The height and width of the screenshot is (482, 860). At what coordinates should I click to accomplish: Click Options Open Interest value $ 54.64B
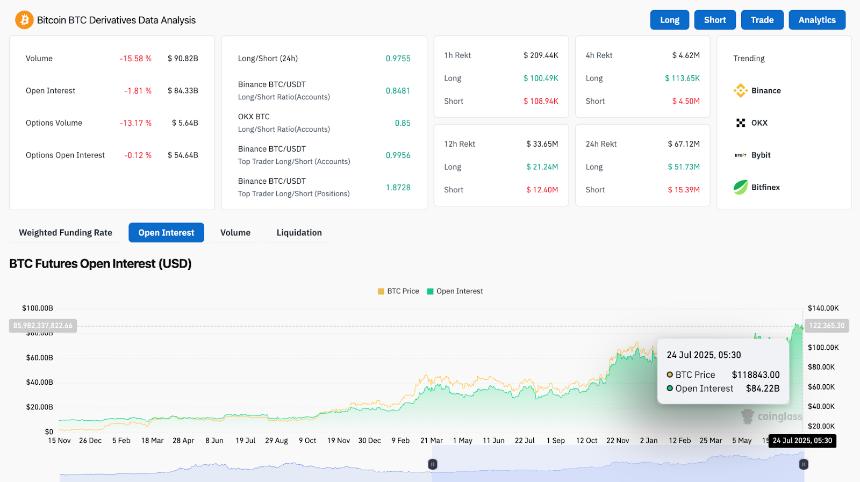183,155
